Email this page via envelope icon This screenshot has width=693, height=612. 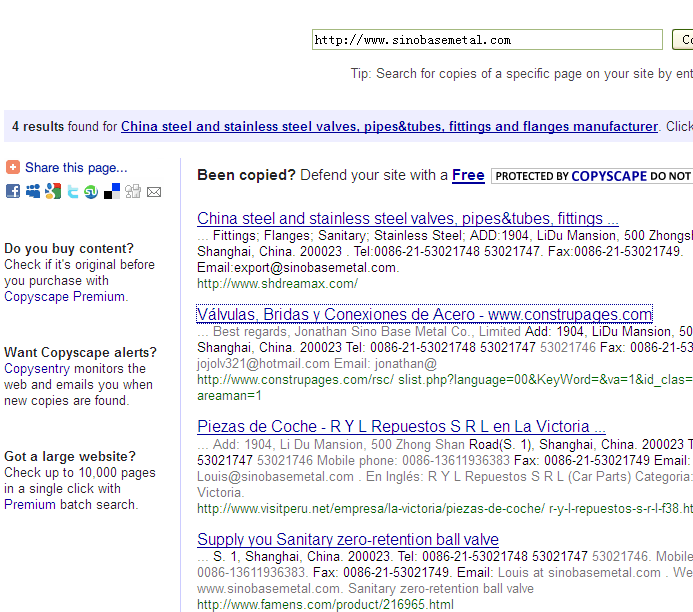154,192
